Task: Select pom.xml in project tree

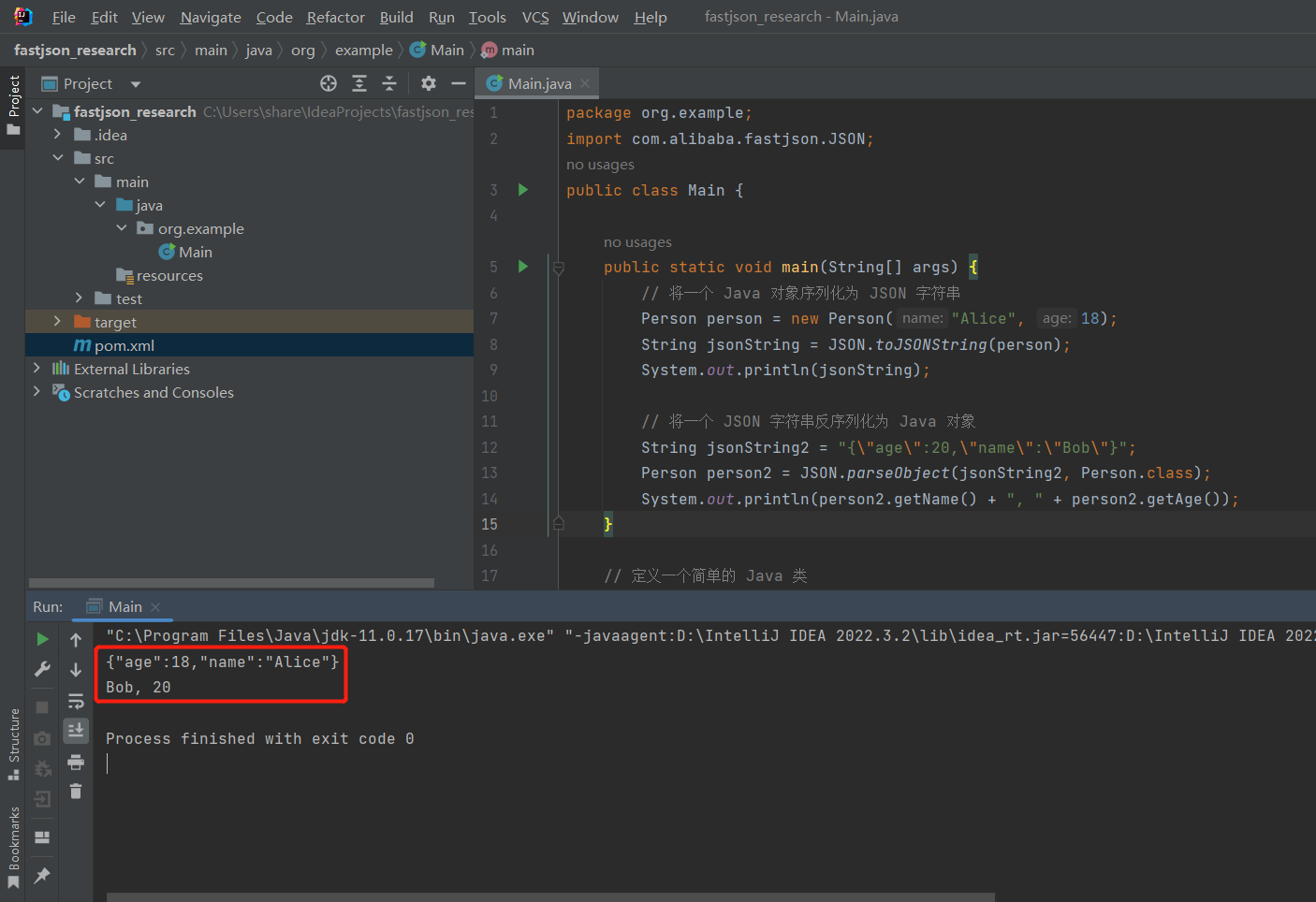Action: point(114,345)
